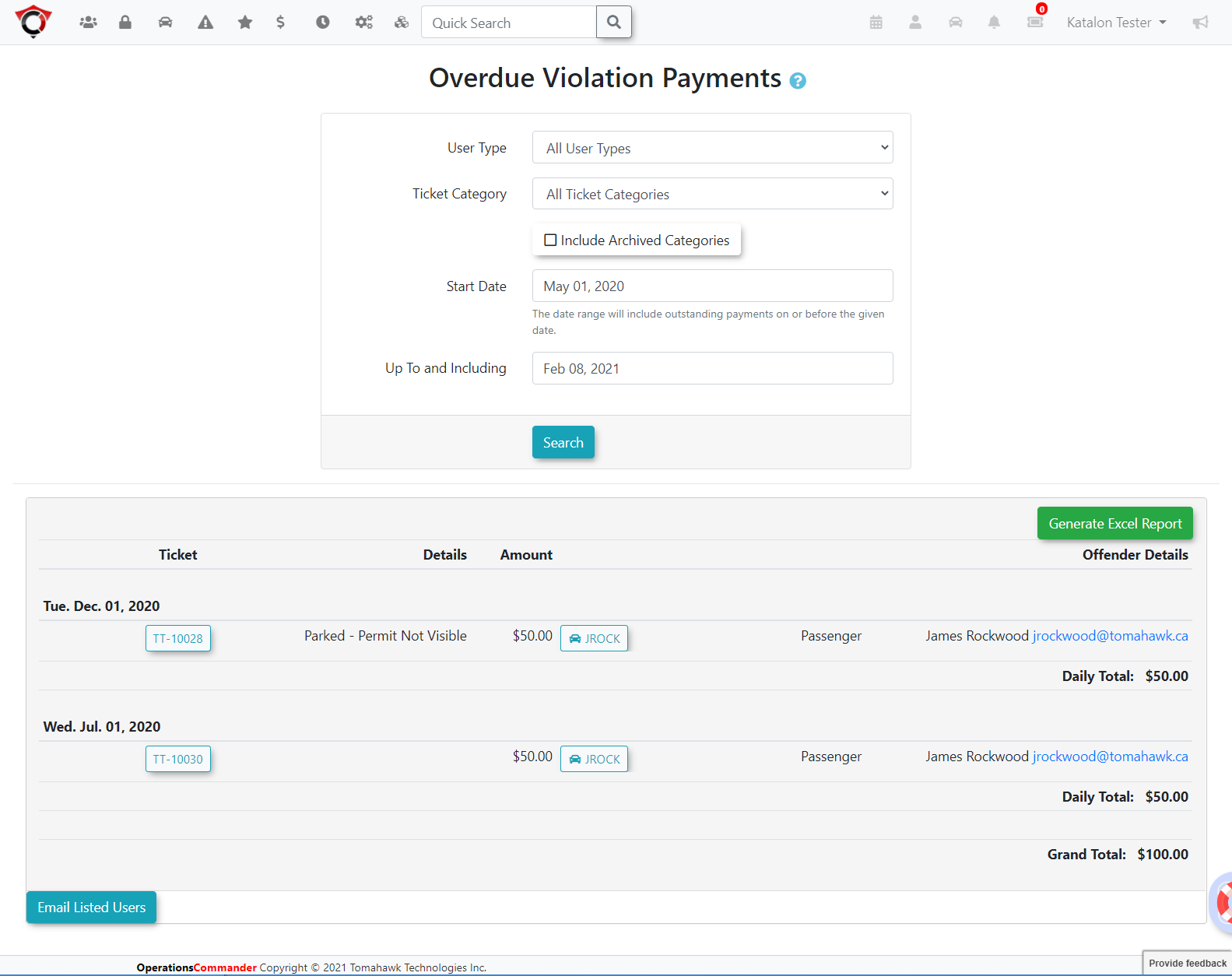1232x976 pixels.
Task: Open the padlock icon menu
Action: point(125,23)
